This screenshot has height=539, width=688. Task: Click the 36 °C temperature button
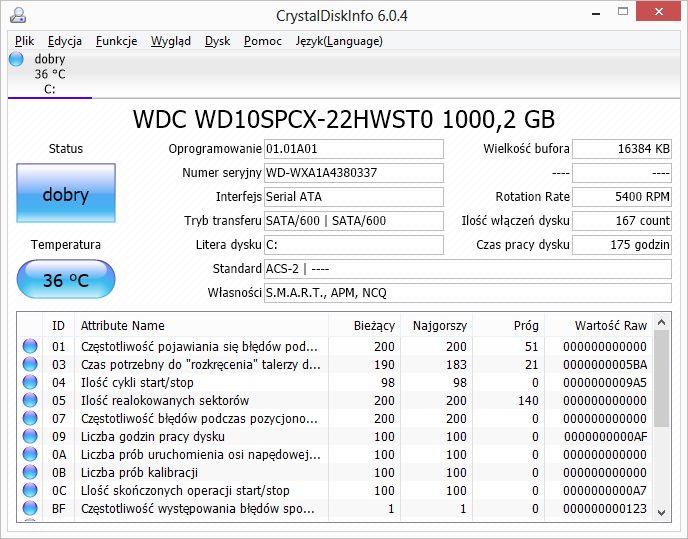click(66, 279)
